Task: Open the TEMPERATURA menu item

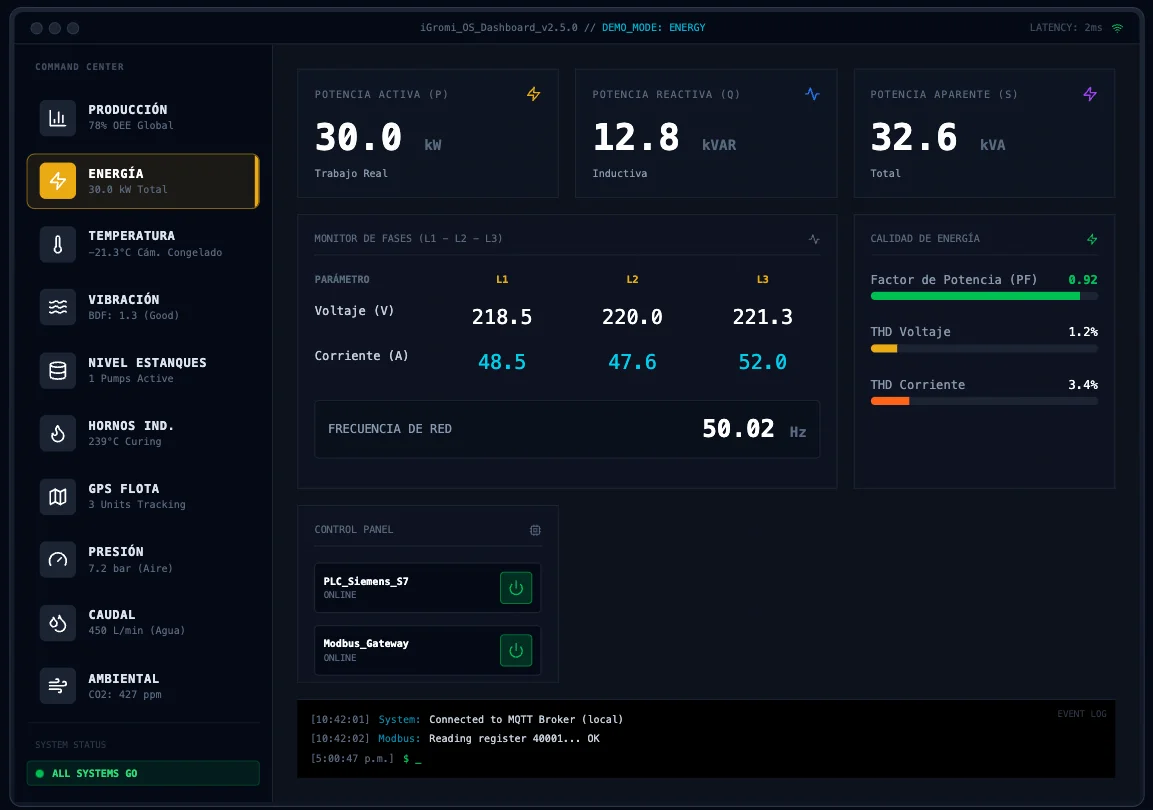Action: 143,244
